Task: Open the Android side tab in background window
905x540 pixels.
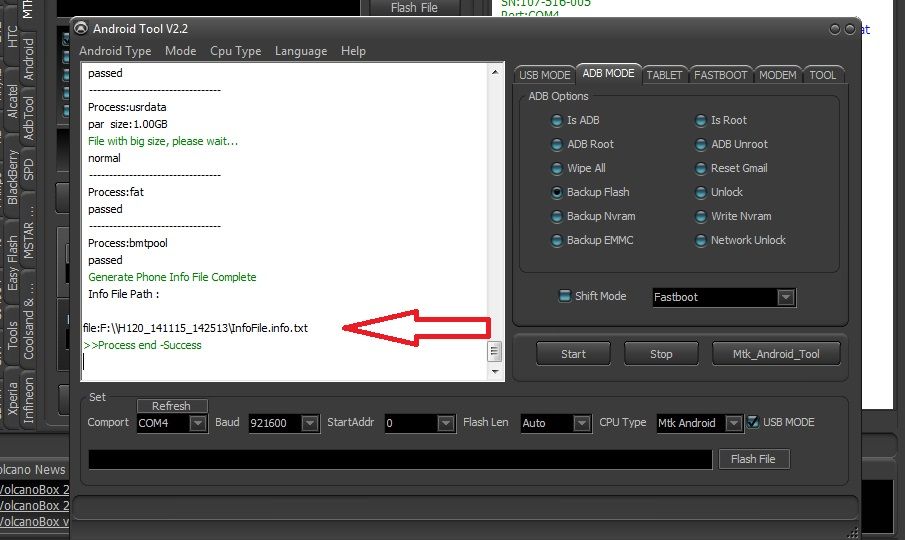Action: click(x=28, y=59)
